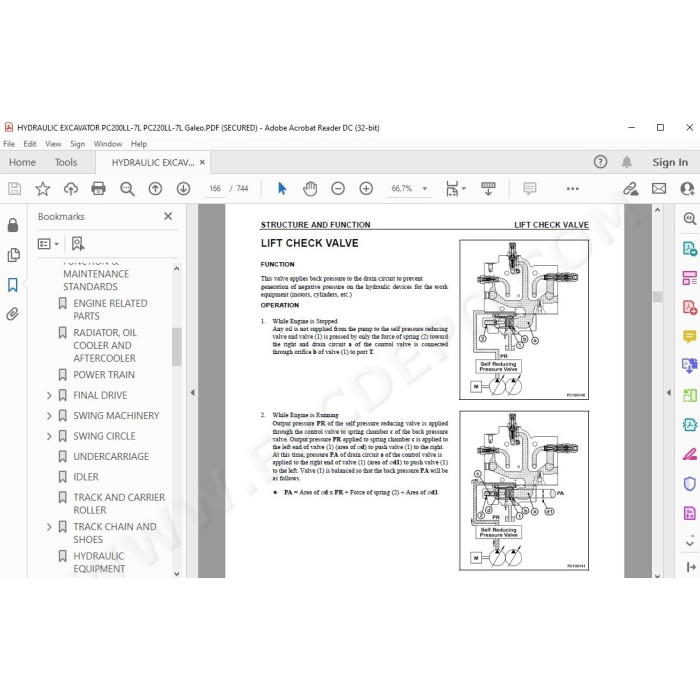Open the IDLER bookmark
The height and width of the screenshot is (700, 700).
click(86, 477)
